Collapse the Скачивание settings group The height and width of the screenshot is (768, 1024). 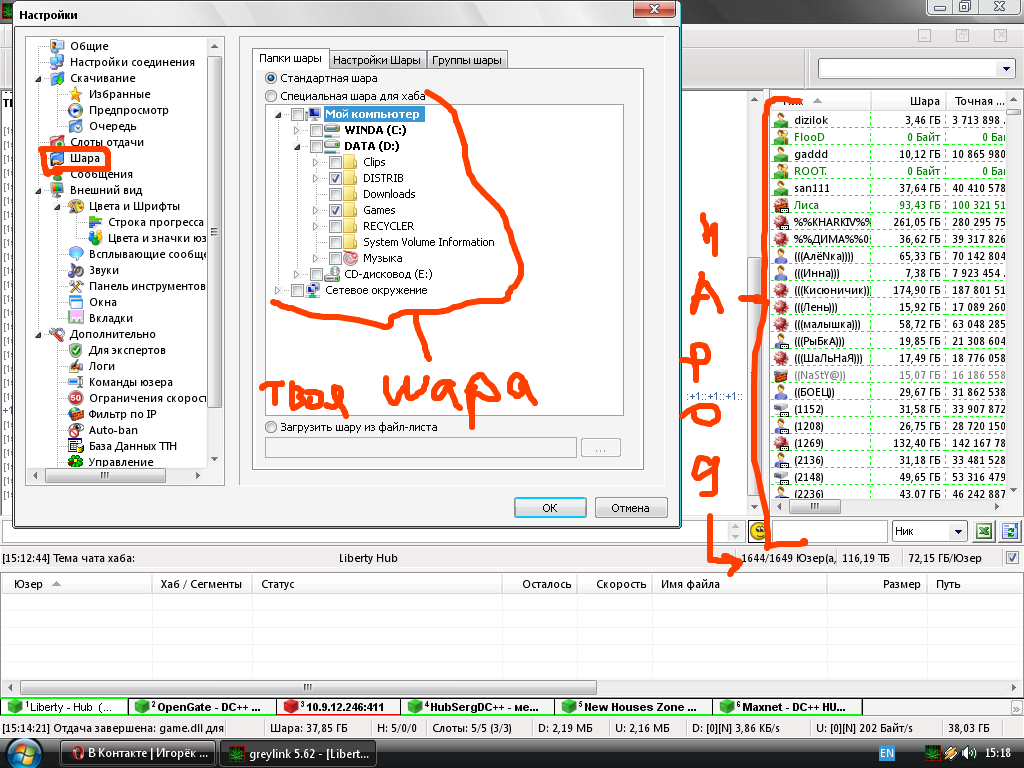pos(38,78)
